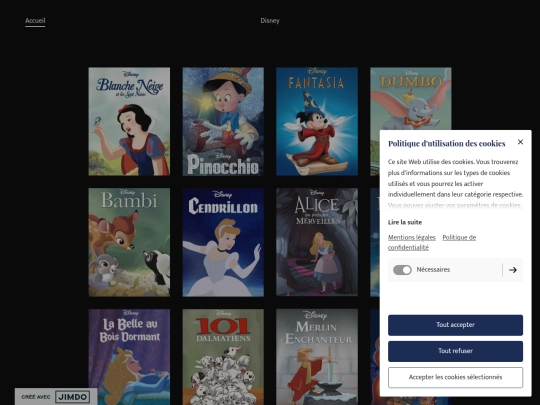Viewport: 540px width, 405px height.
Task: Open Politique de confidentialité link
Action: coord(432,242)
